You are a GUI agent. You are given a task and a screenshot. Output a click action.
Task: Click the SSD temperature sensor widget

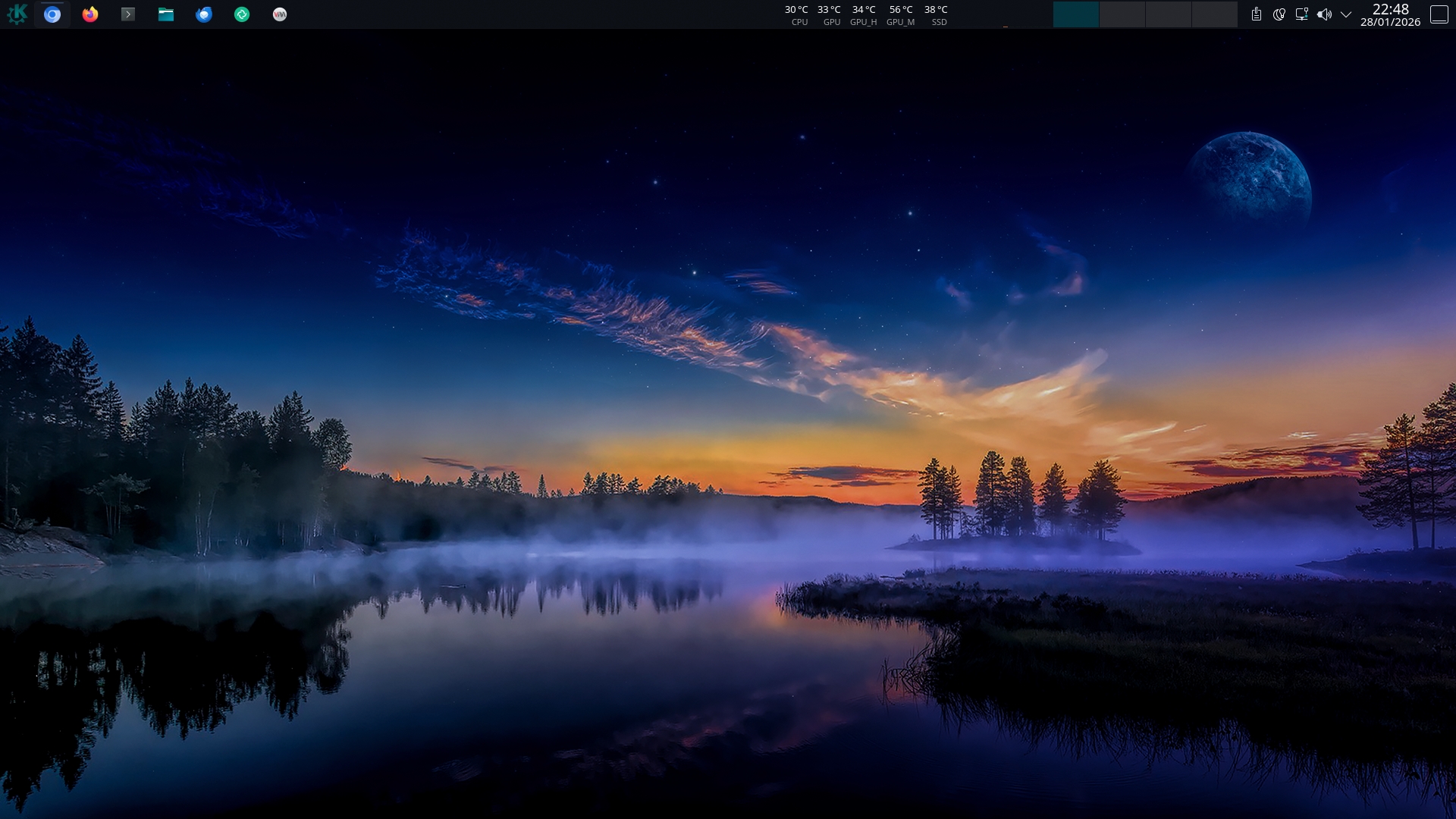click(x=937, y=14)
